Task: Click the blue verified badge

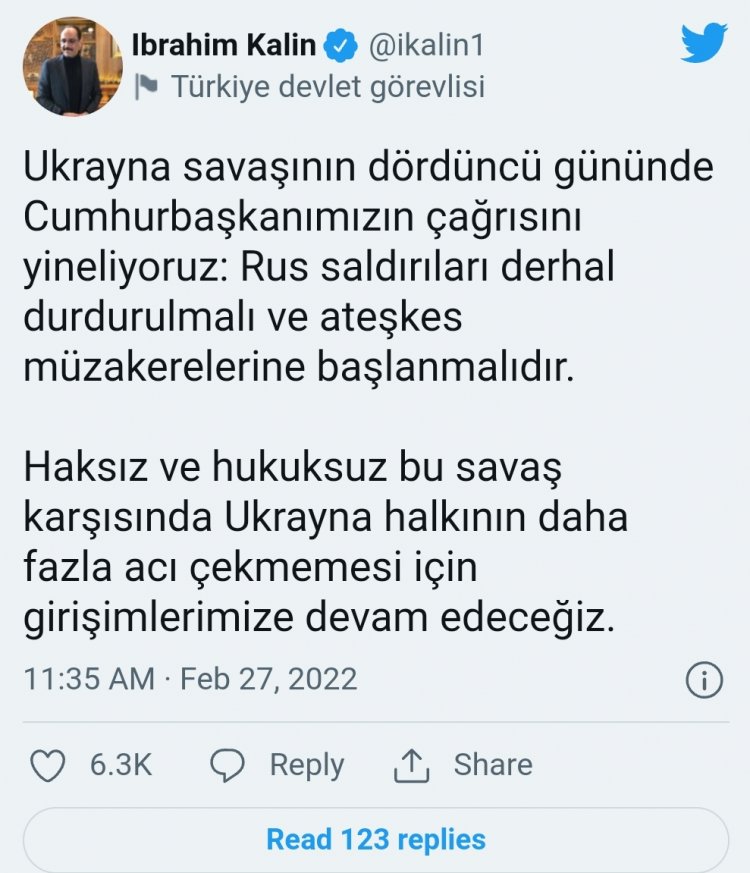Action: [343, 44]
